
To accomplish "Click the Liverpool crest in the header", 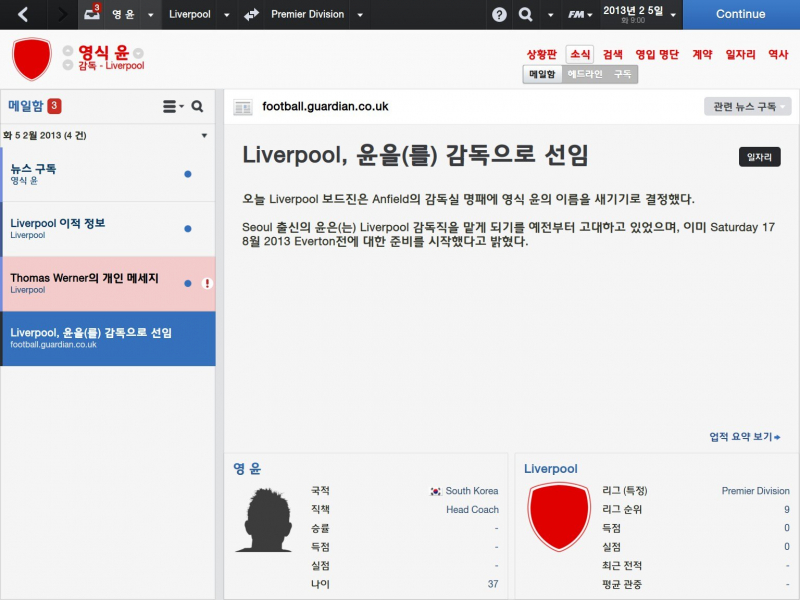I will (32, 58).
